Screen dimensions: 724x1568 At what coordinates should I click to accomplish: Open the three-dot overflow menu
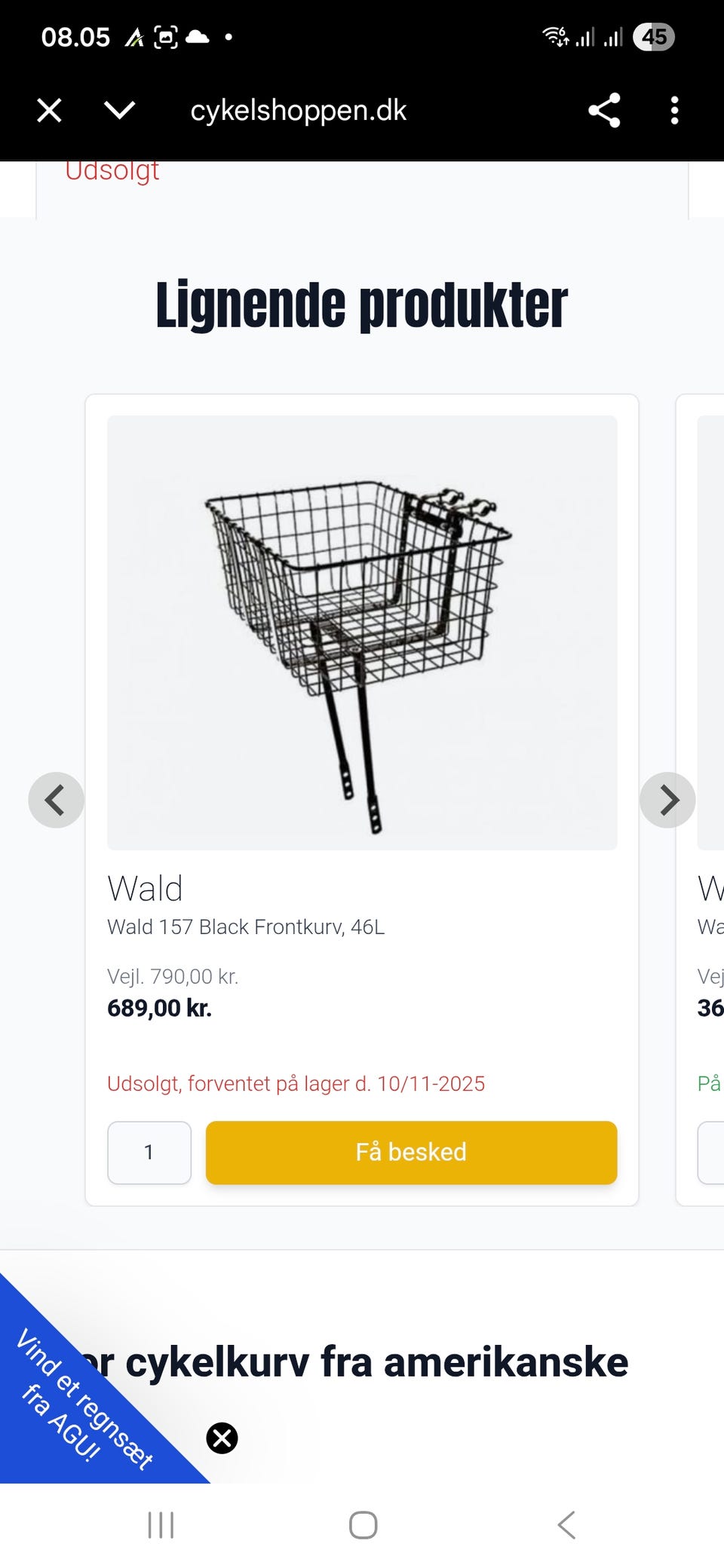coord(674,111)
